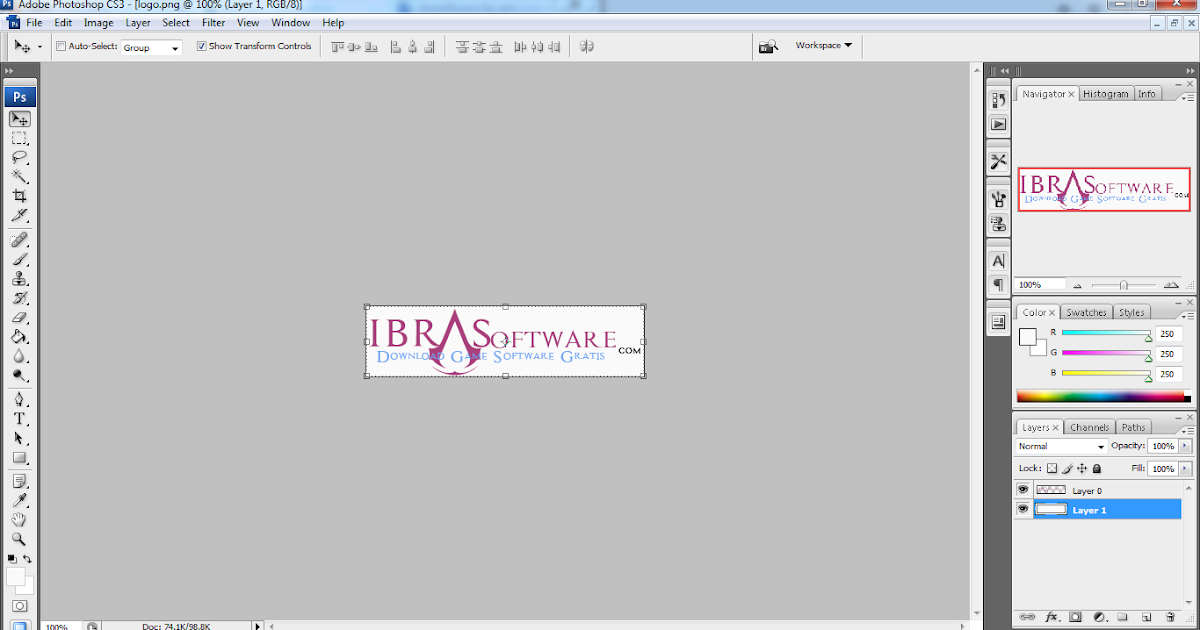Image resolution: width=1200 pixels, height=630 pixels.
Task: Select the Rectangular Marquee tool
Action: (x=20, y=138)
